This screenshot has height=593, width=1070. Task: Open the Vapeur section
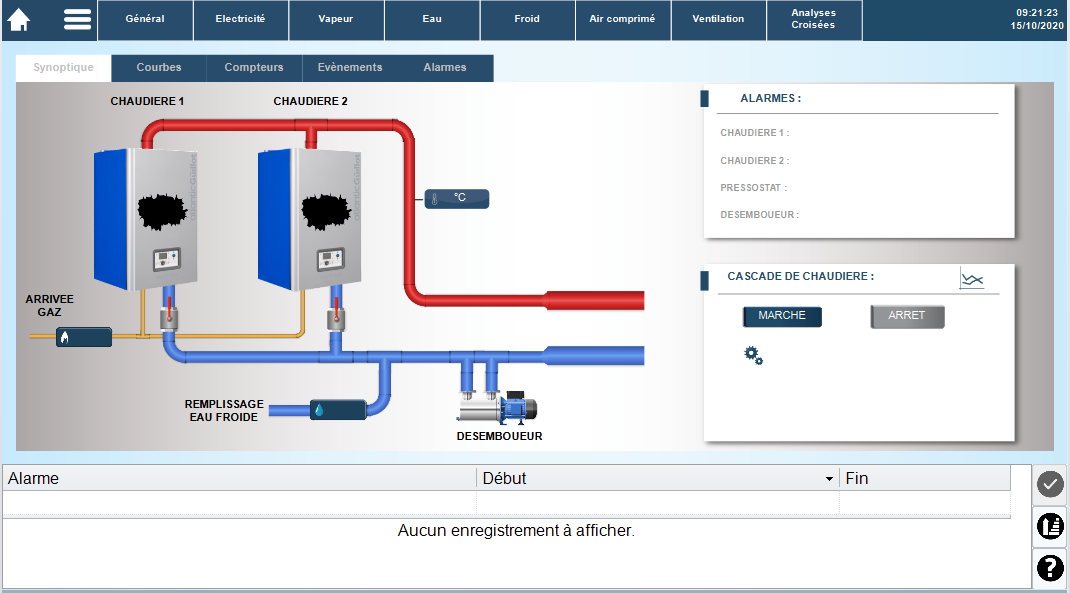336,19
